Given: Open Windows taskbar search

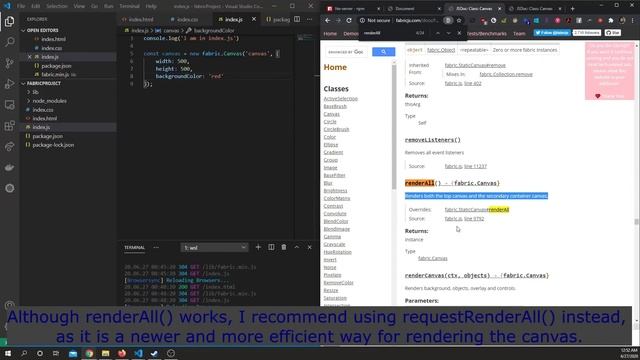Looking at the screenshot, I should tap(24, 353).
